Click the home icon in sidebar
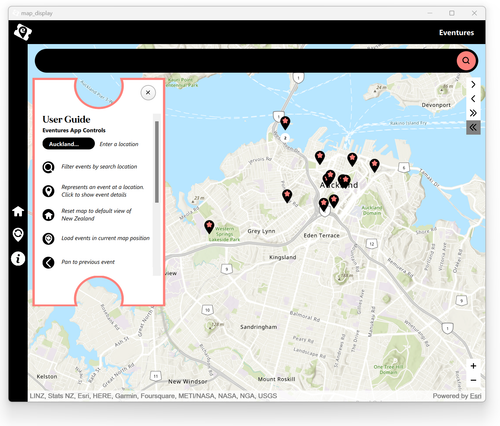 pos(18,211)
